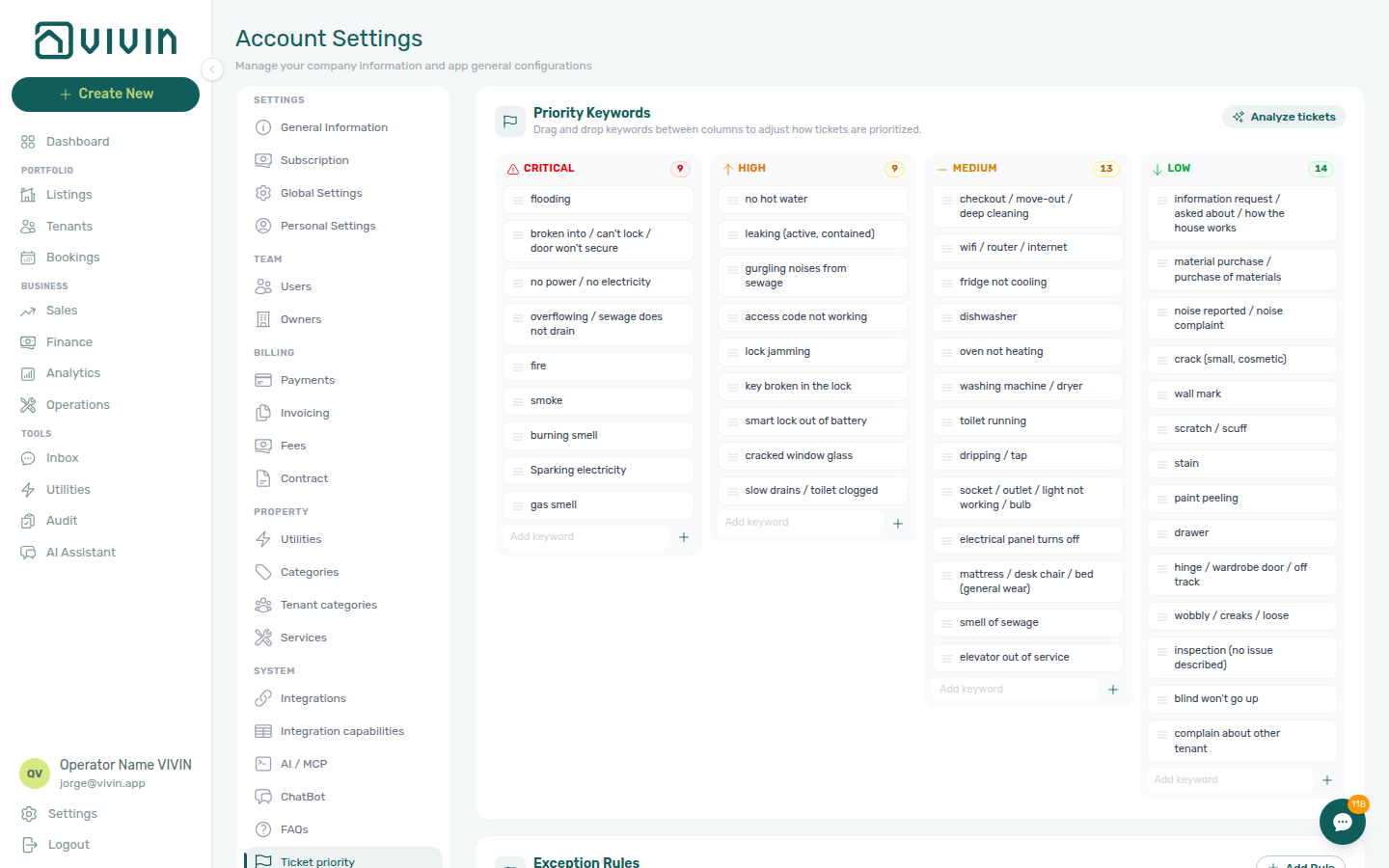Click the Inbox chat icon
The height and width of the screenshot is (868, 1389).
coord(28,458)
